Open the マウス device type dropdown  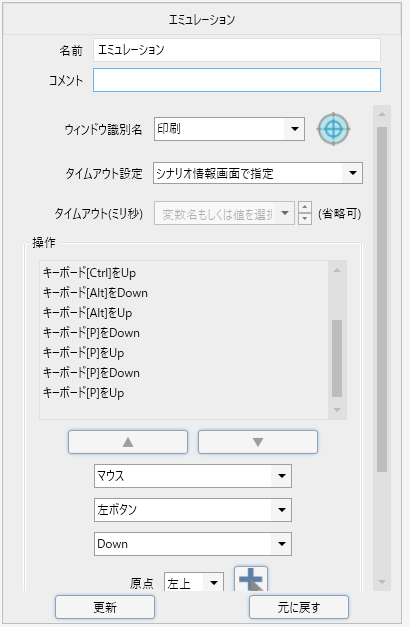coord(193,476)
